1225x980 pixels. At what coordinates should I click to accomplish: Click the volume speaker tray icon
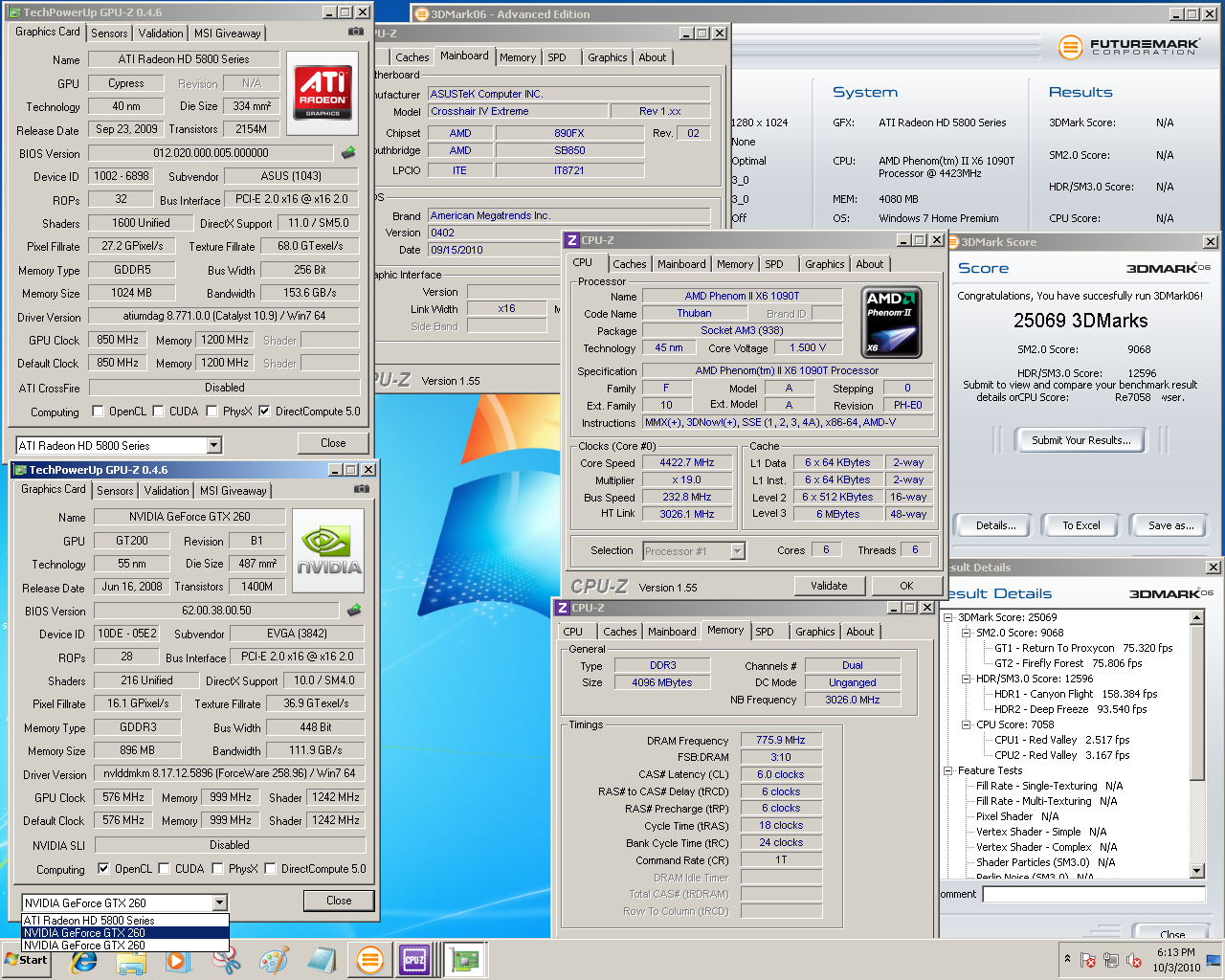click(1134, 960)
